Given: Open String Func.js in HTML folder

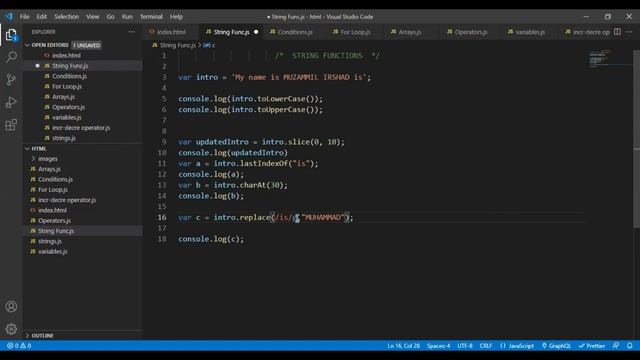Looking at the screenshot, I should [x=56, y=231].
